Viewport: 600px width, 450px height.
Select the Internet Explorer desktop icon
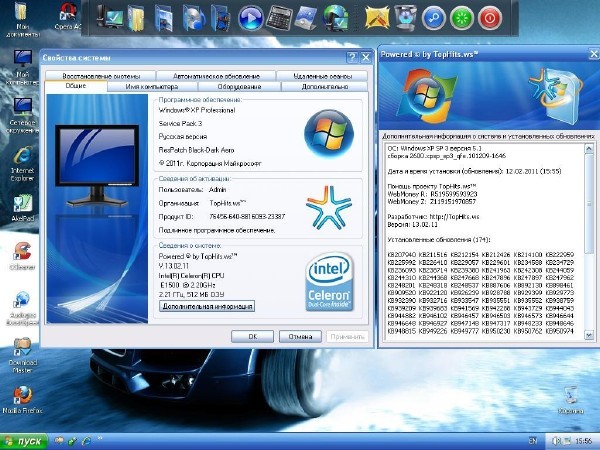[x=22, y=164]
